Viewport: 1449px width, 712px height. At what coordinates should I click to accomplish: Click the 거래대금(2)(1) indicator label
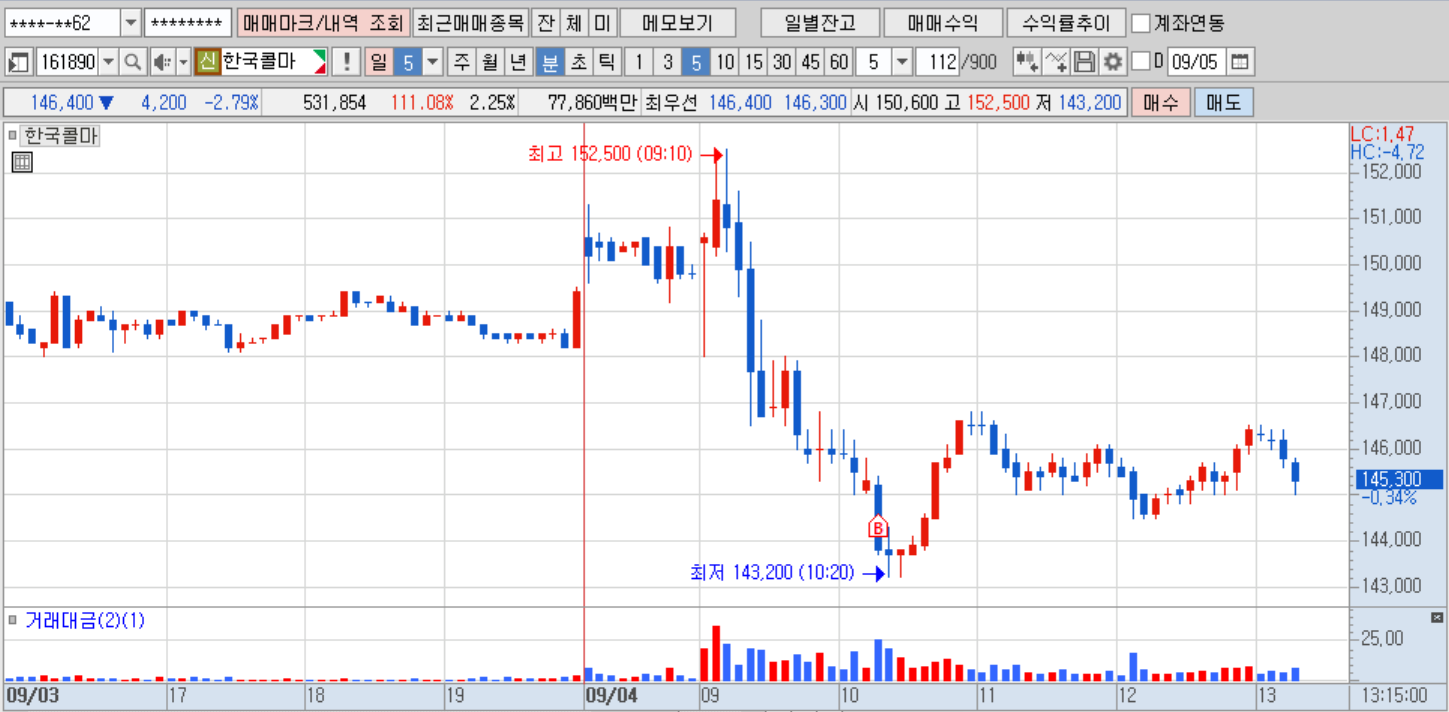point(85,621)
